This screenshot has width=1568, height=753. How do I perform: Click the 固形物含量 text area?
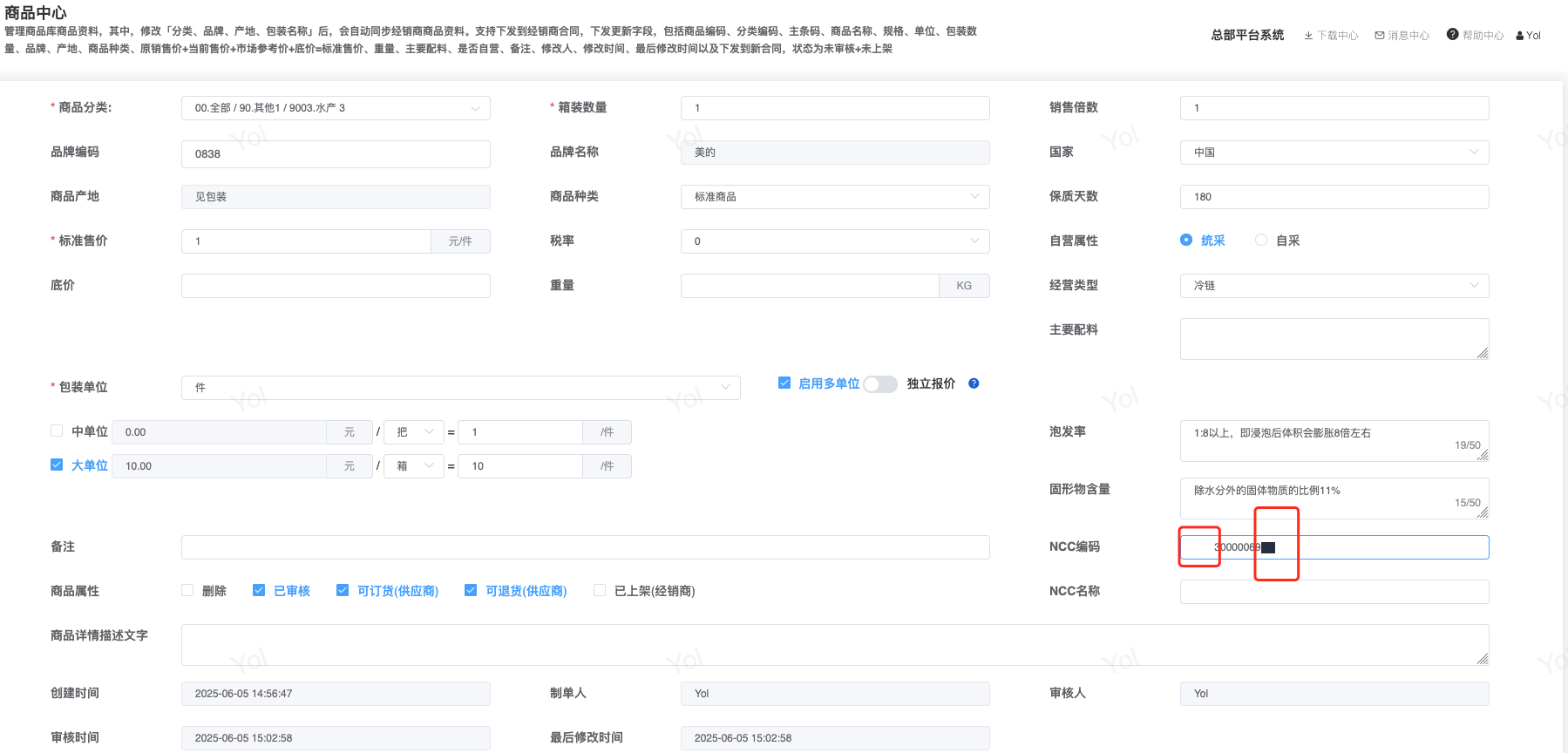pos(1334,499)
